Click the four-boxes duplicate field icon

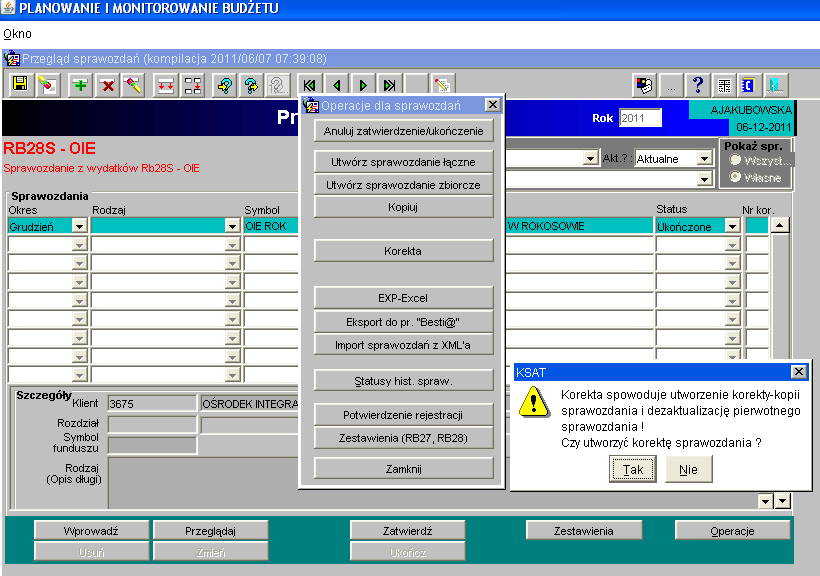point(192,85)
